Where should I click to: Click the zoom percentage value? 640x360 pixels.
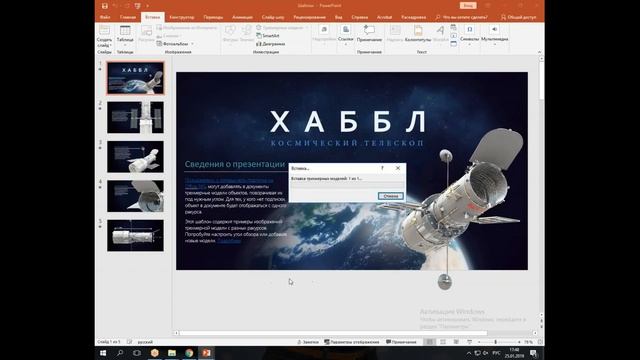(x=528, y=342)
